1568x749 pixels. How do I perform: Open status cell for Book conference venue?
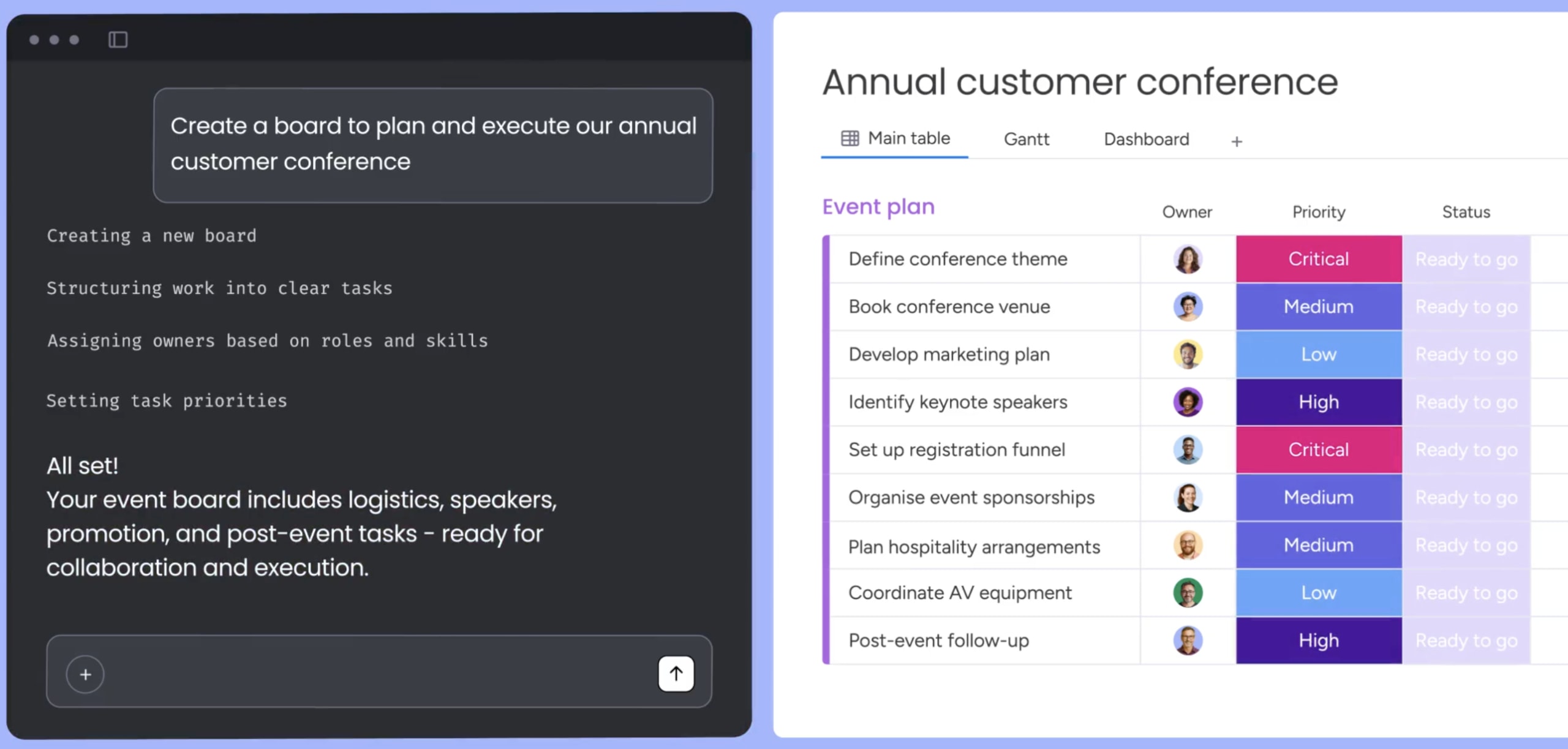(1466, 307)
